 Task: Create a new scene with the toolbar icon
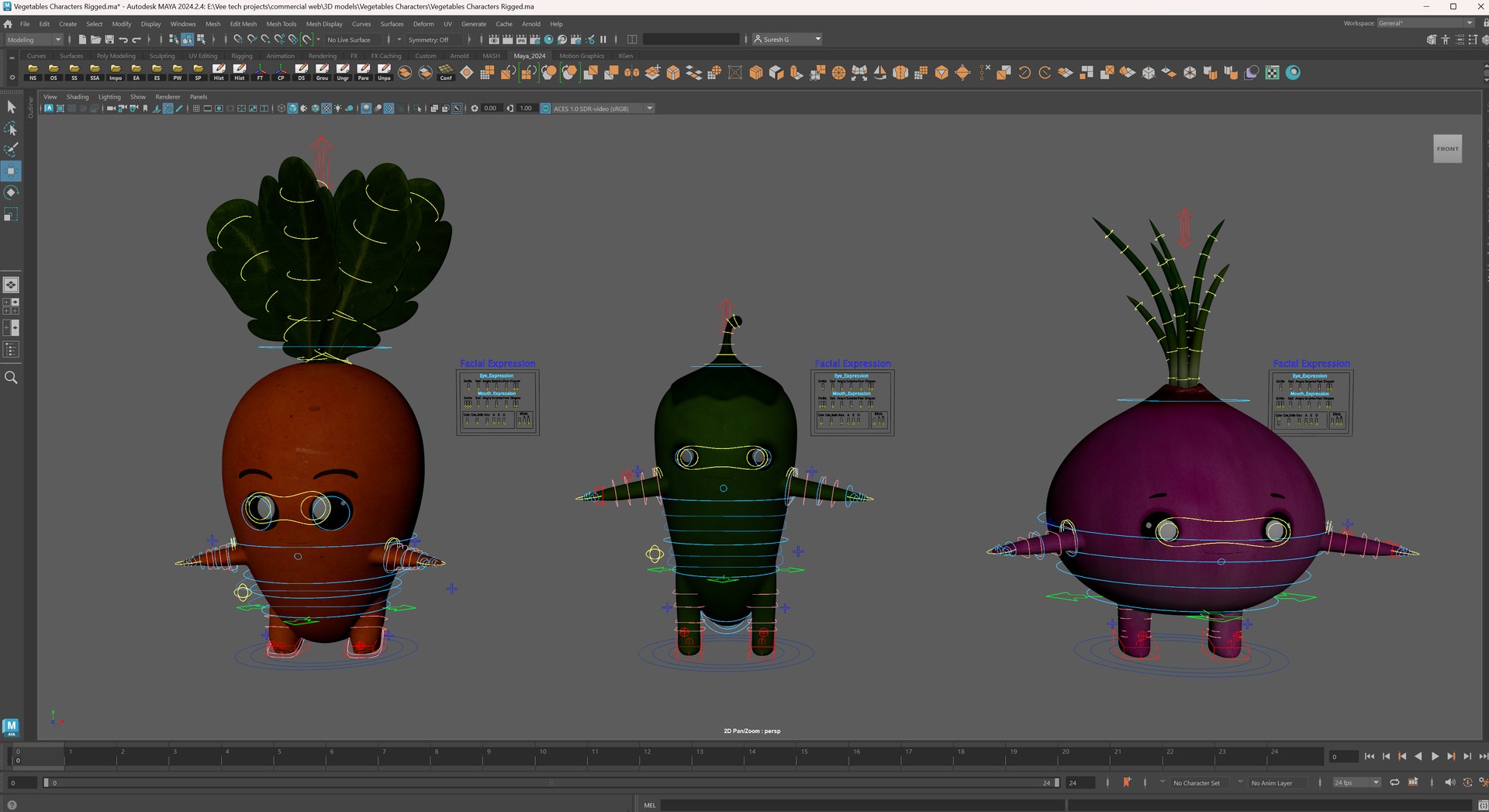pyautogui.click(x=82, y=40)
